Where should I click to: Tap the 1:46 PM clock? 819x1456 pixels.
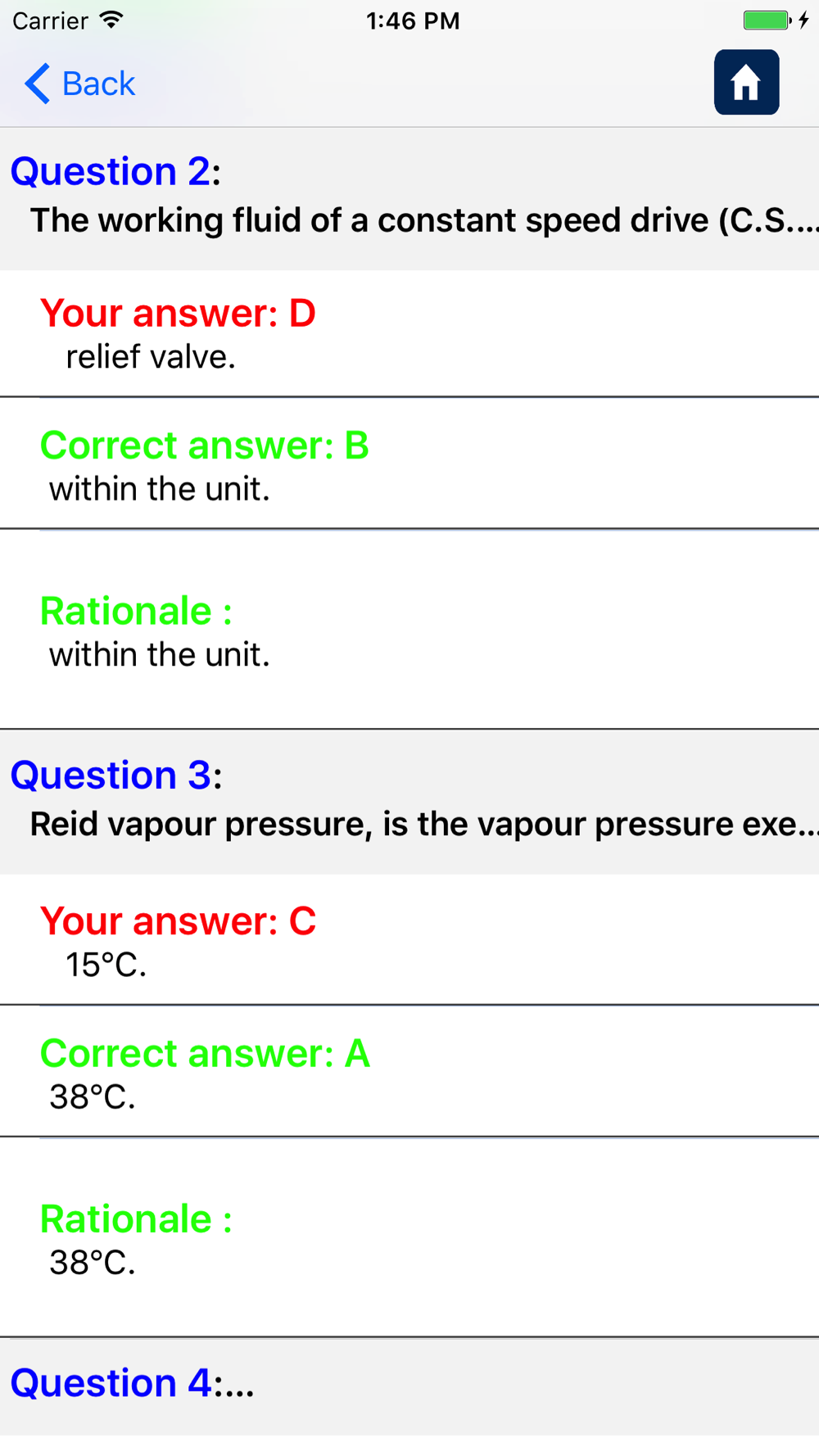click(413, 20)
